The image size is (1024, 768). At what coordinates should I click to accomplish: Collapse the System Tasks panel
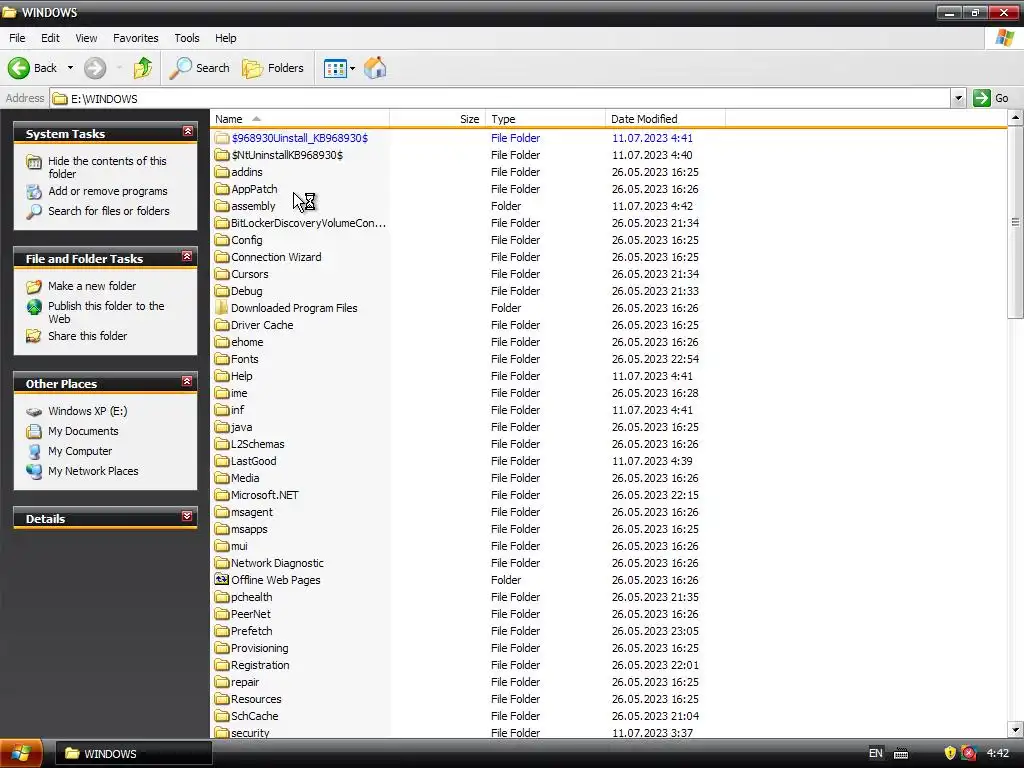click(x=187, y=131)
